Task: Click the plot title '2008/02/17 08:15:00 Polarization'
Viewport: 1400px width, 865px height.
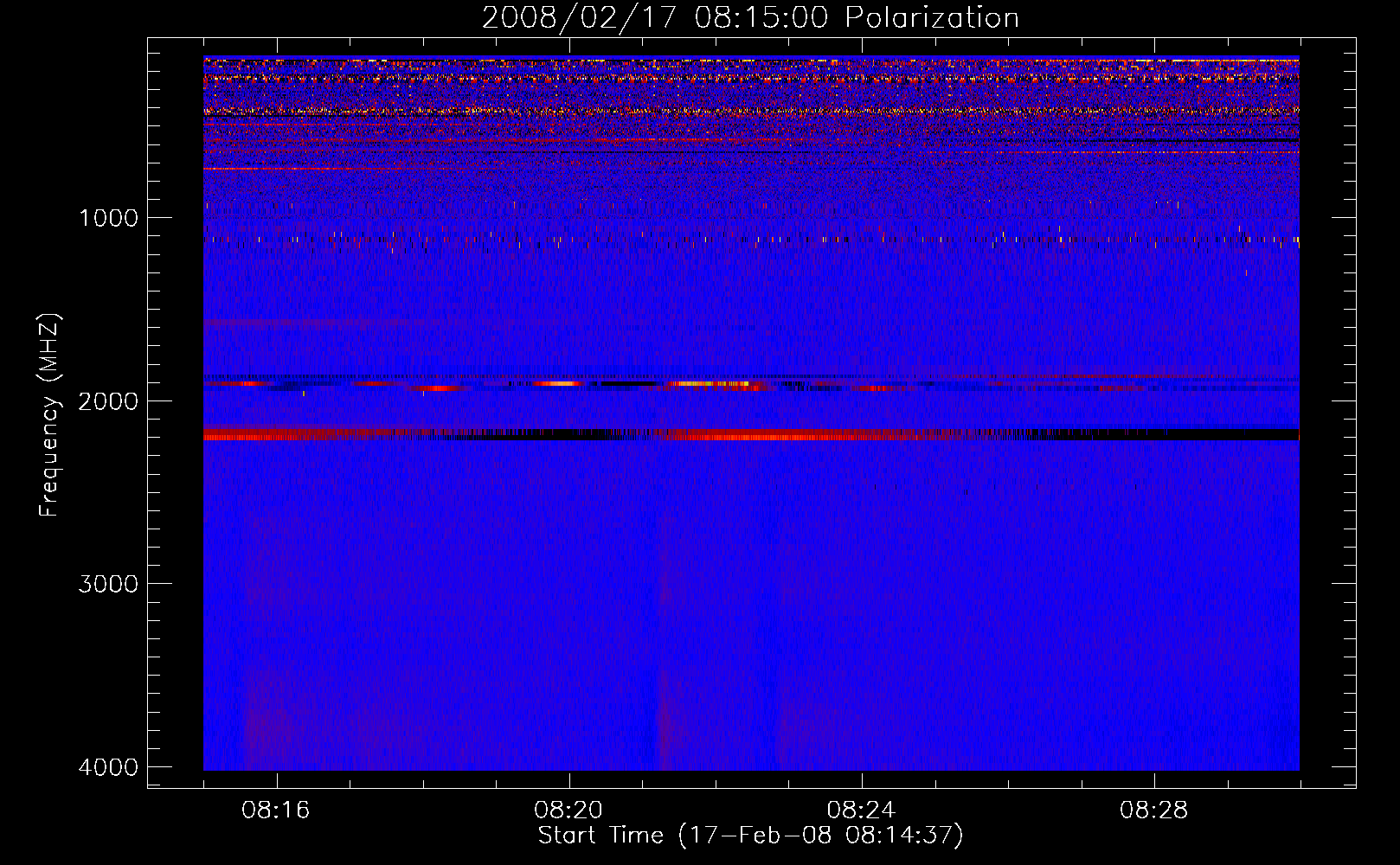Action: (x=750, y=18)
